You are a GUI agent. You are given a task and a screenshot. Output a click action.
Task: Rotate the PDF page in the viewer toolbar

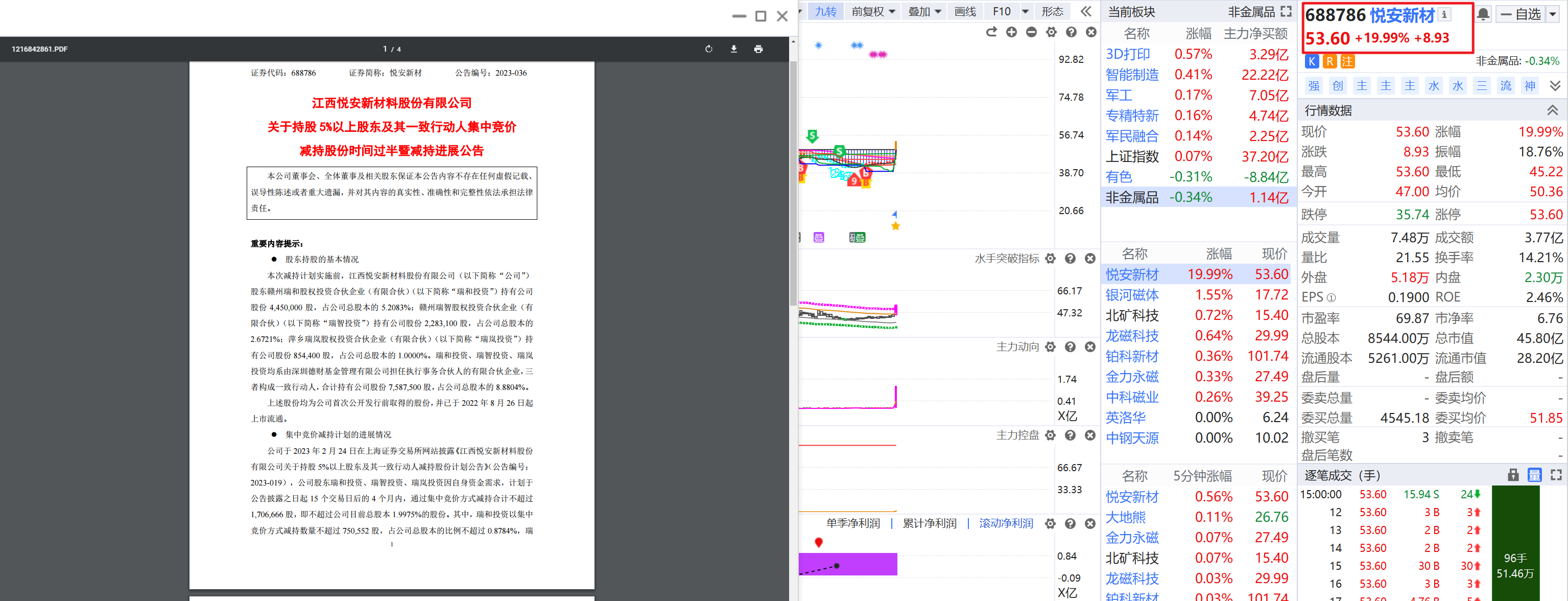pos(708,50)
